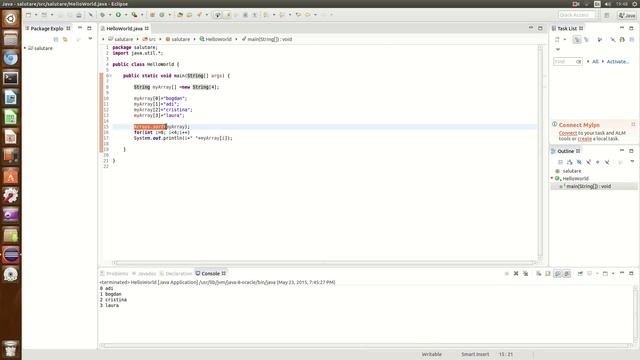
Task: Click the Quick Access search field
Action: coord(577,15)
